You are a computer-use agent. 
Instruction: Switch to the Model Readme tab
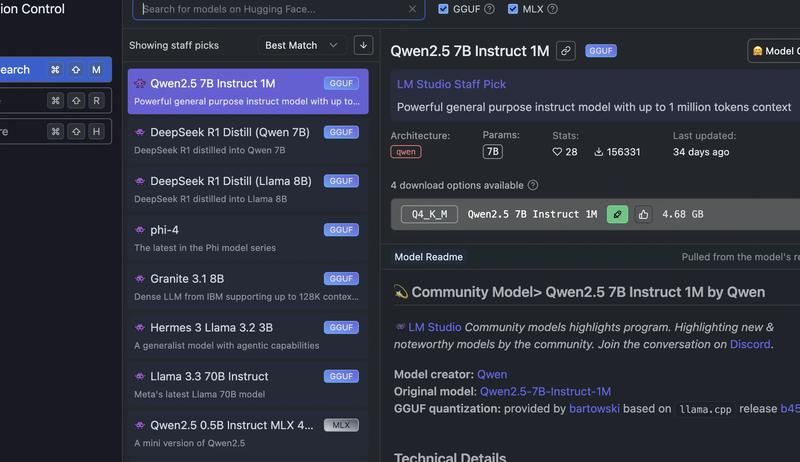(x=429, y=257)
